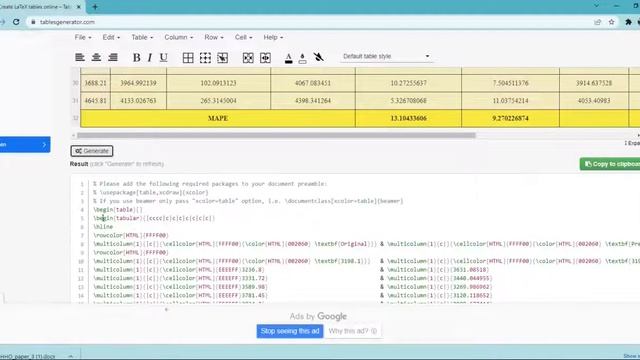Open a new browser tab
640x360 pixels.
click(x=95, y=7)
